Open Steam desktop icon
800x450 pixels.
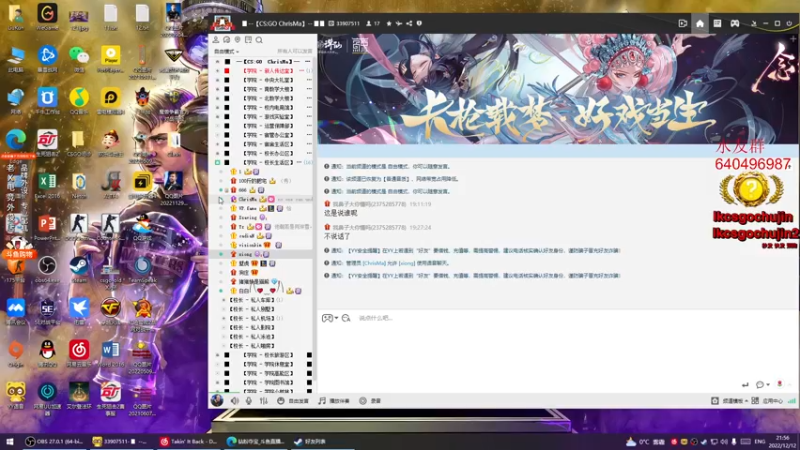tap(79, 268)
